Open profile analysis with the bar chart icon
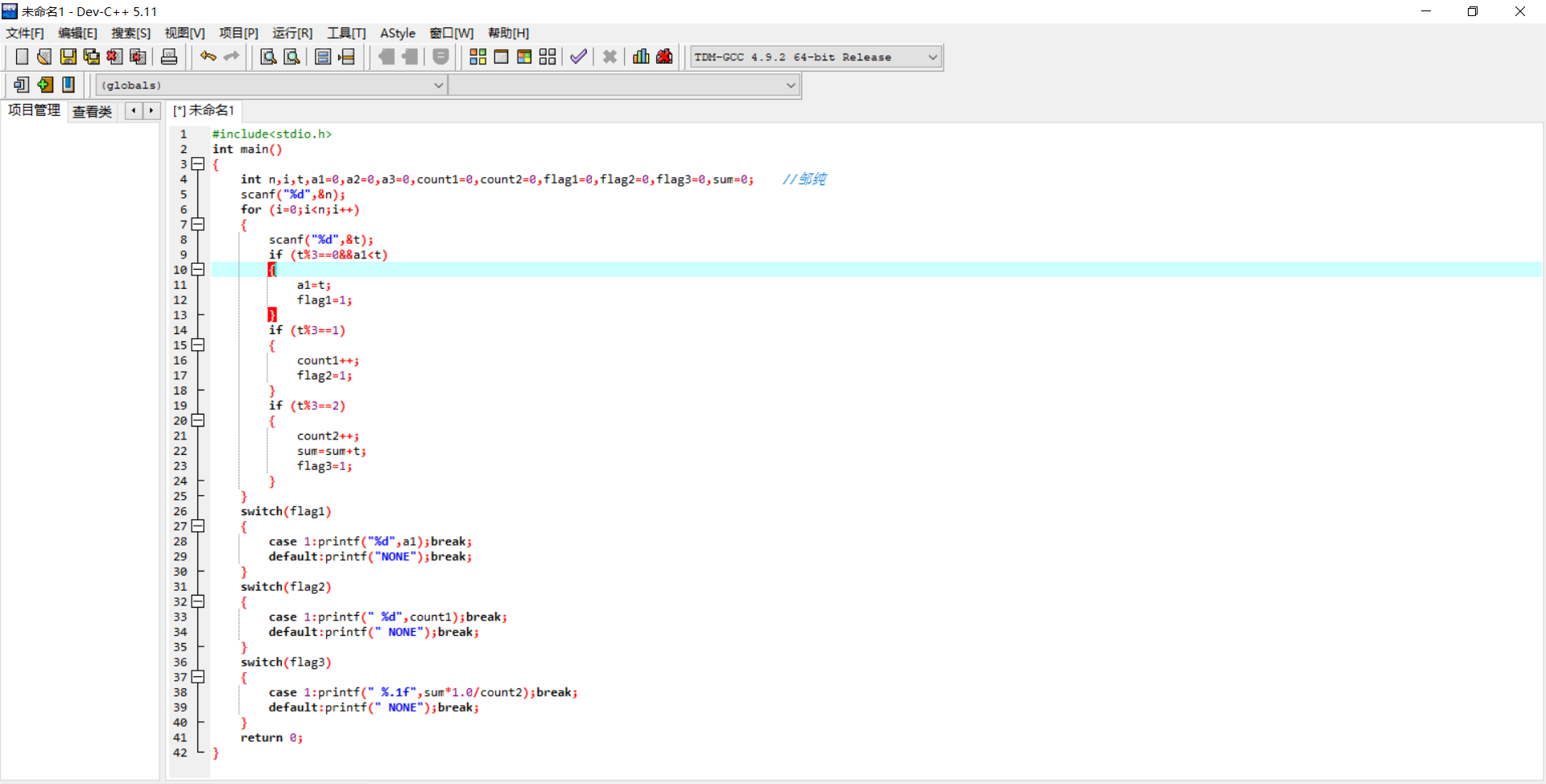Viewport: 1546px width, 784px height. 641,56
